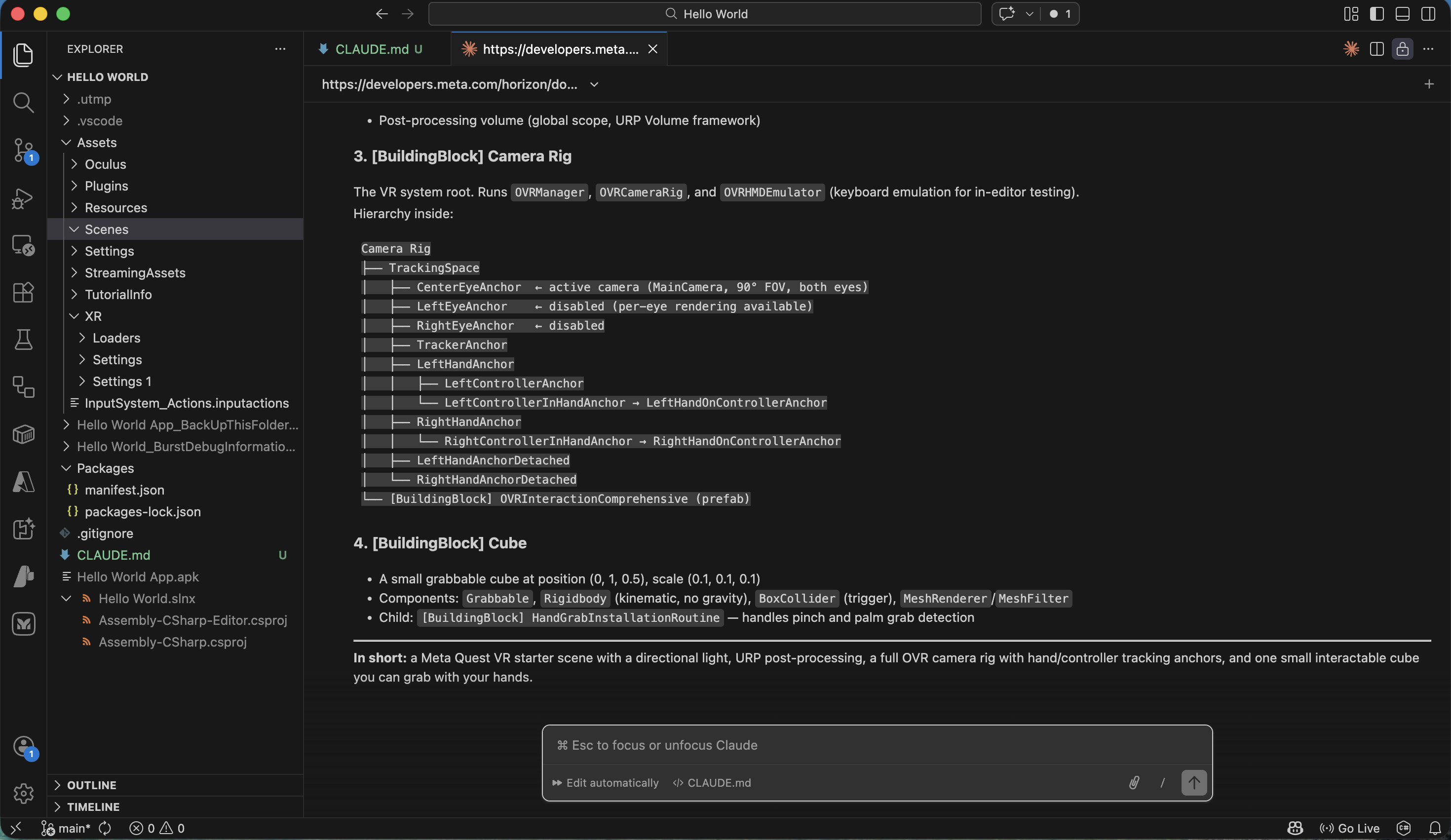Click the Claude spark icon in editor toolbar
Viewport: 1451px width, 840px height.
1351,49
